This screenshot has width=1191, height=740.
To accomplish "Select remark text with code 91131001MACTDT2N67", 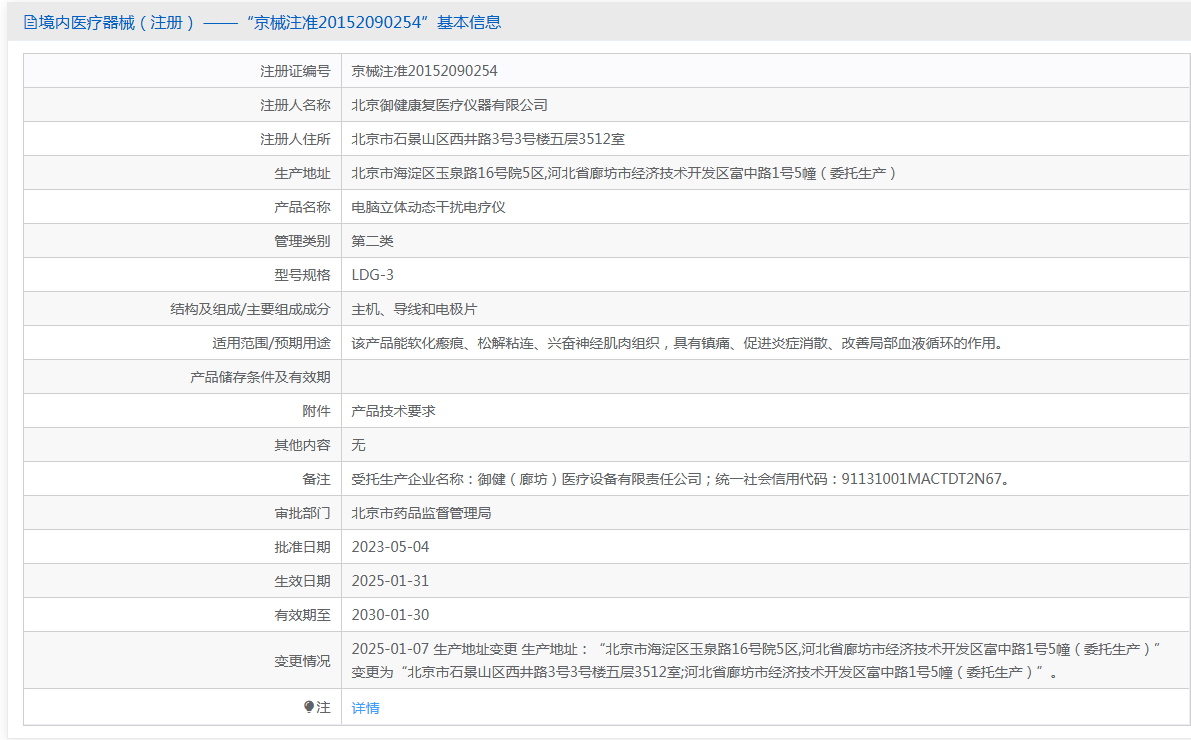I will [x=681, y=479].
